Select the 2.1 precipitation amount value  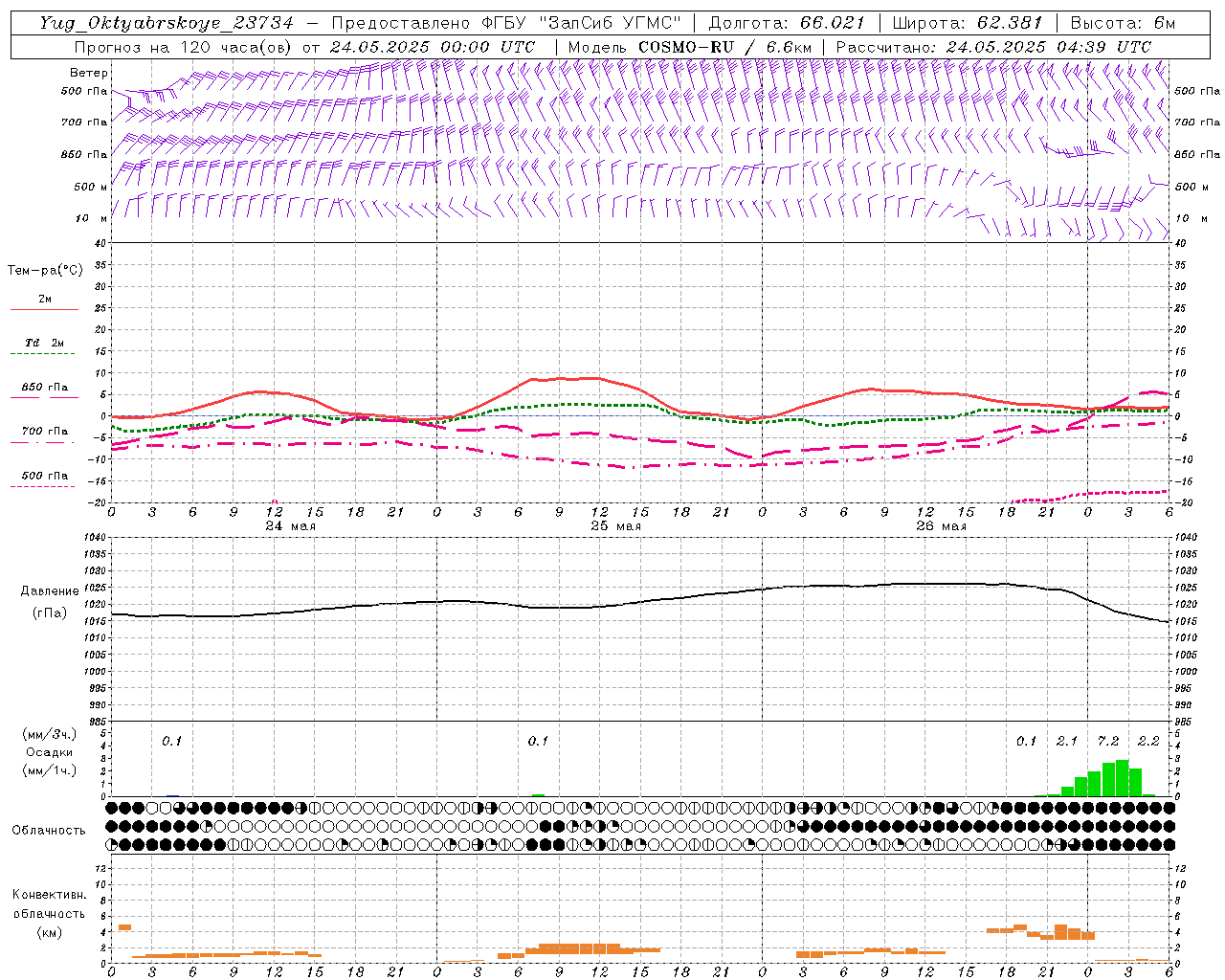(x=1067, y=742)
